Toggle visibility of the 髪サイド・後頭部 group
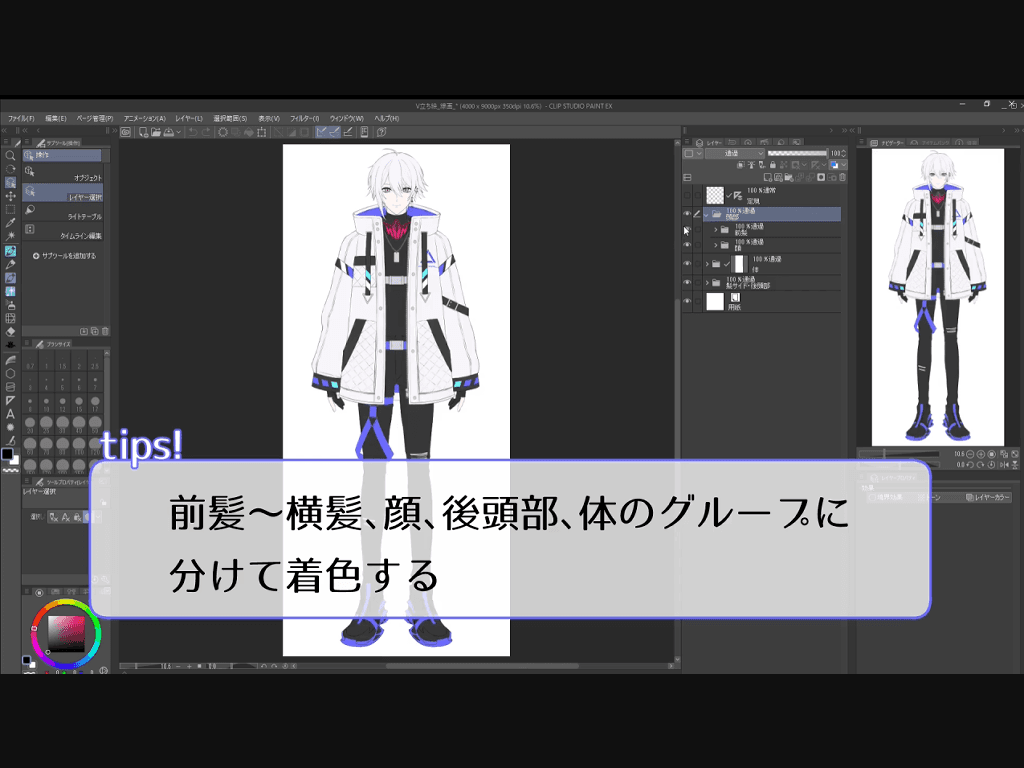 coord(688,280)
